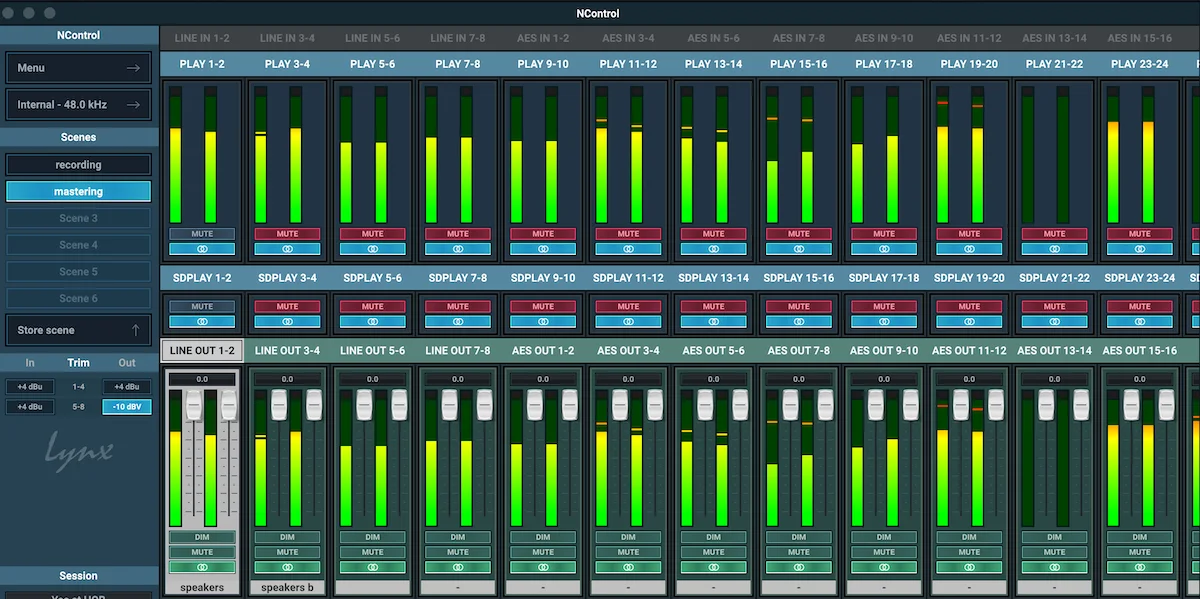Toggle stereo link icon under SDPLAY 11-12
1200x599 pixels.
pyautogui.click(x=628, y=322)
